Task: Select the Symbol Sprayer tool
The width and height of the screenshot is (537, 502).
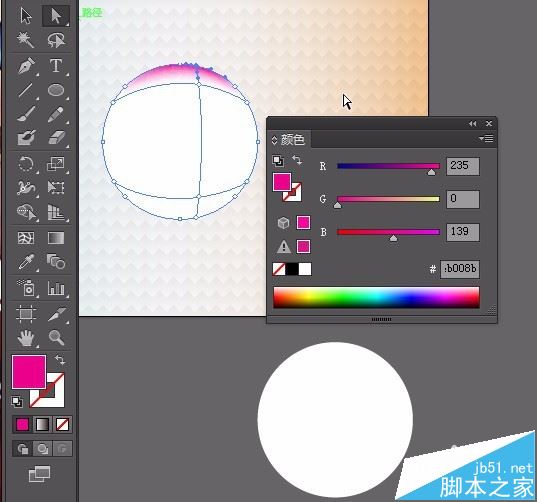Action: pos(26,288)
